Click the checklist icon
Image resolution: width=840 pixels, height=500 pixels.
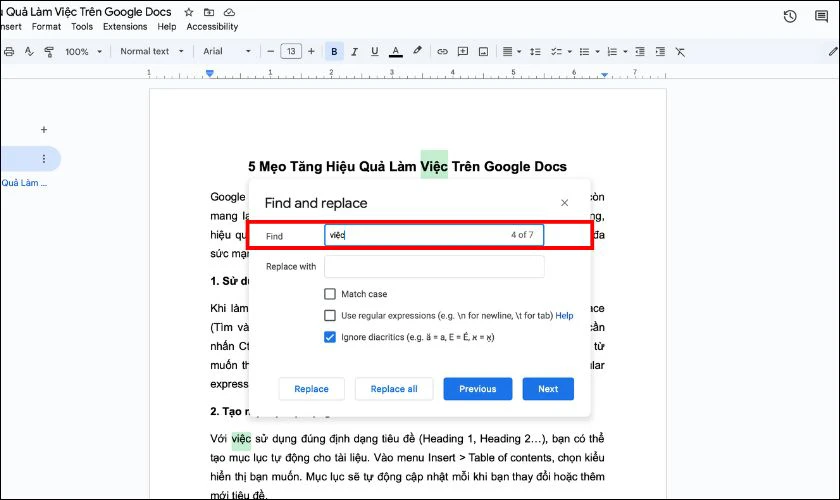tap(557, 51)
